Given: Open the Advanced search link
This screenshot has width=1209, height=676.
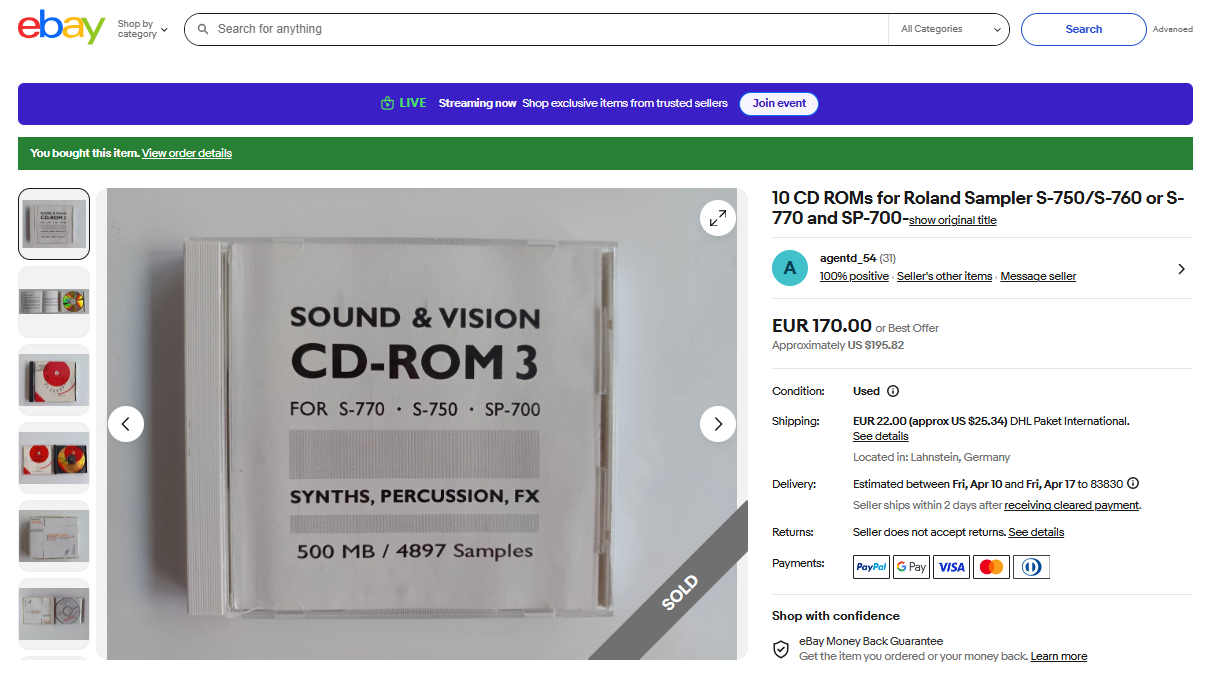Looking at the screenshot, I should [x=1172, y=29].
